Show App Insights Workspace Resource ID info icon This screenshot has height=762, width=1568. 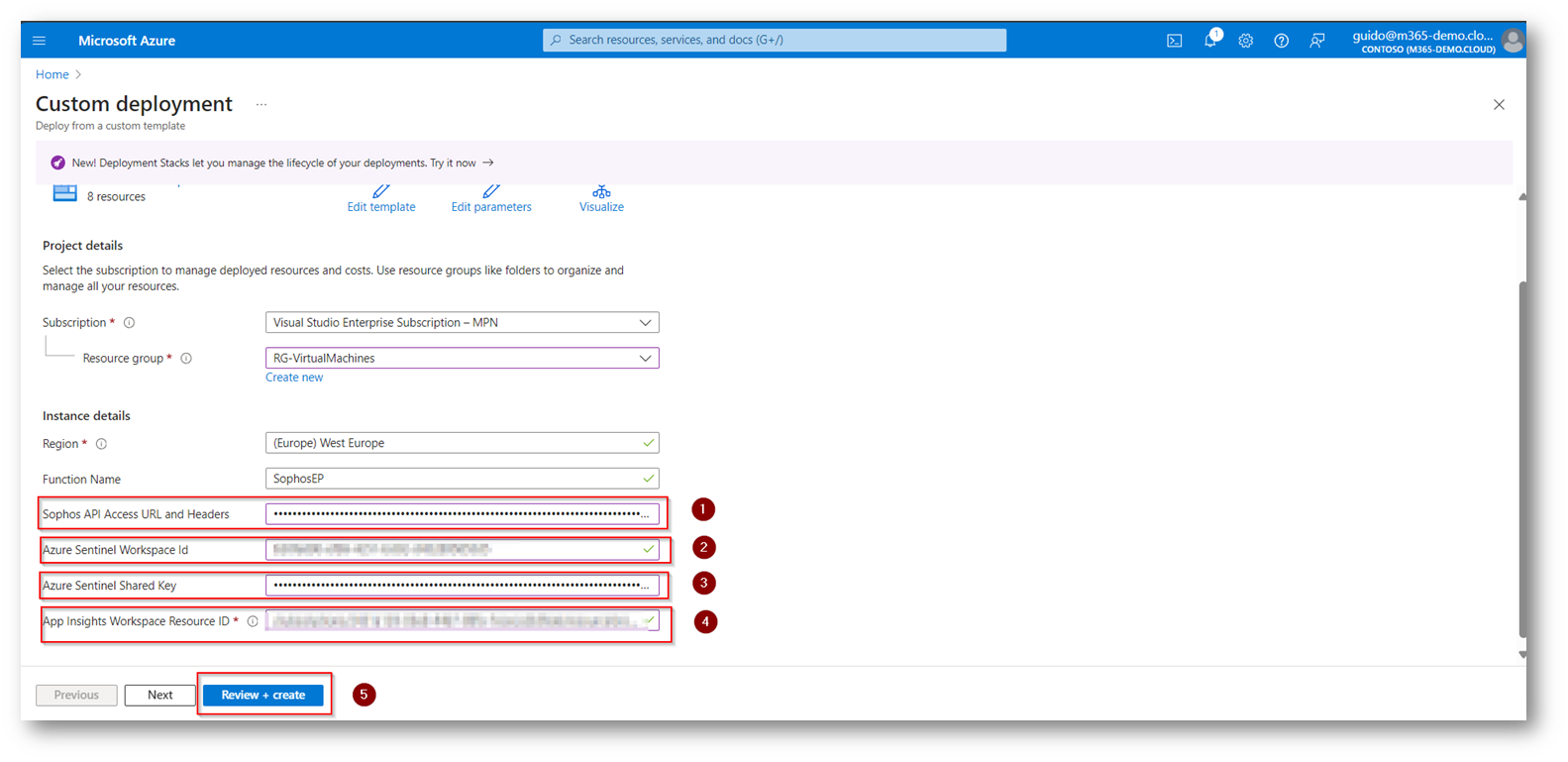253,621
